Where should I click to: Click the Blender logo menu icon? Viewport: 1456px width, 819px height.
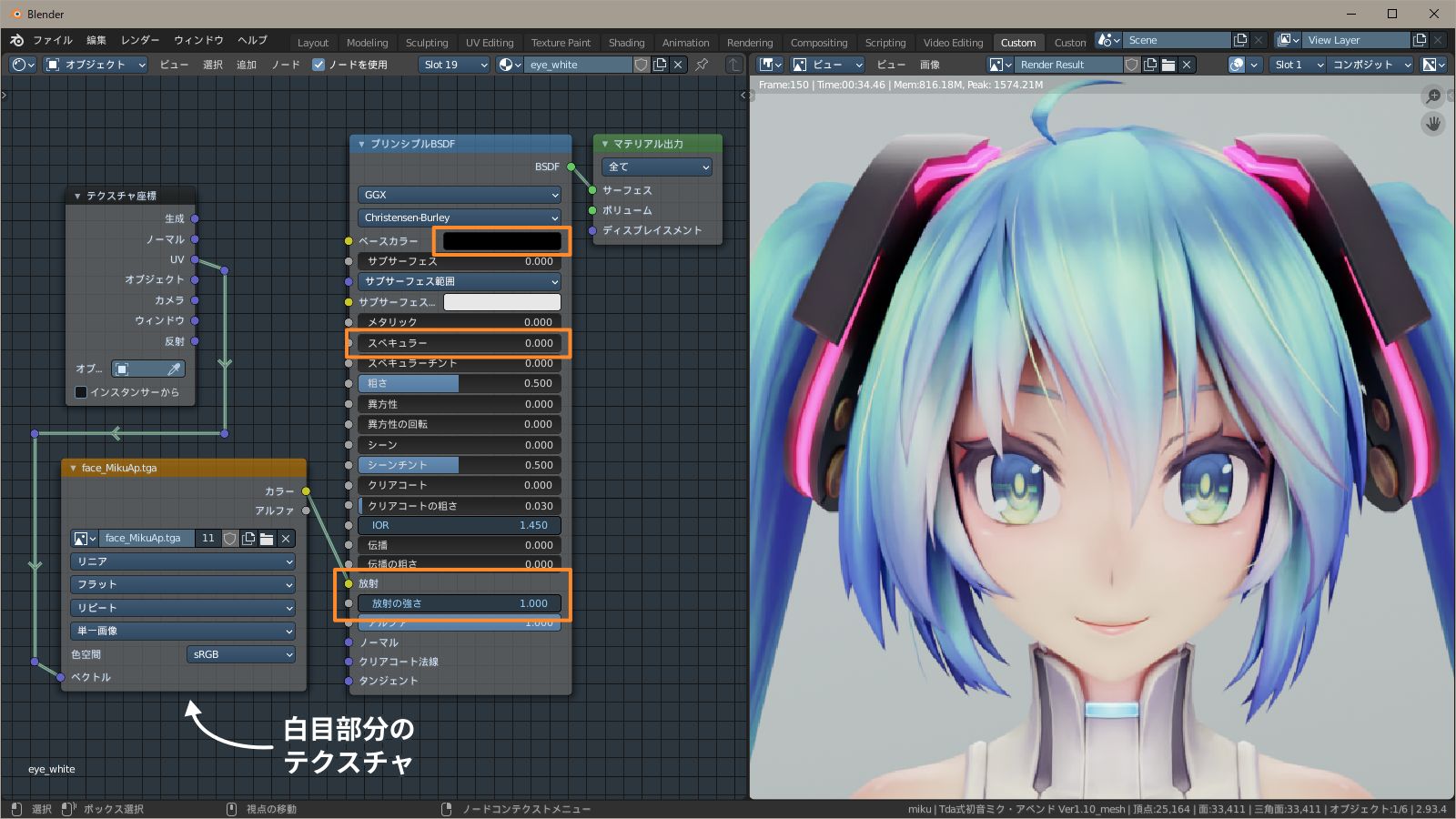(16, 41)
